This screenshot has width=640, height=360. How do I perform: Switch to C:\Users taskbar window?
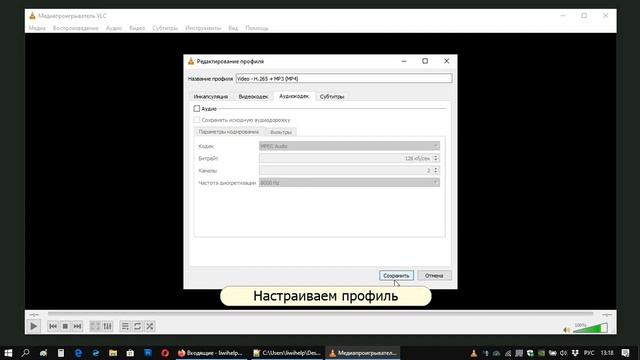[x=287, y=353]
